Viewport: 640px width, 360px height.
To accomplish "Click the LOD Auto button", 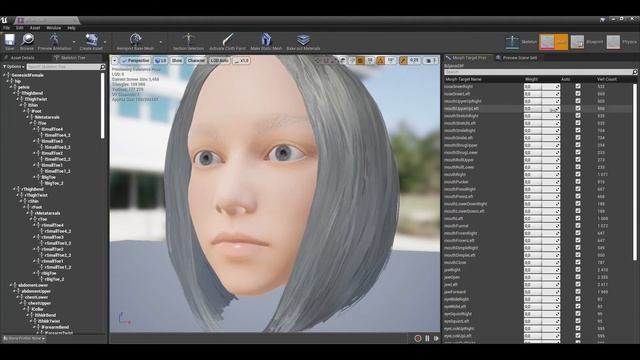I will (220, 60).
